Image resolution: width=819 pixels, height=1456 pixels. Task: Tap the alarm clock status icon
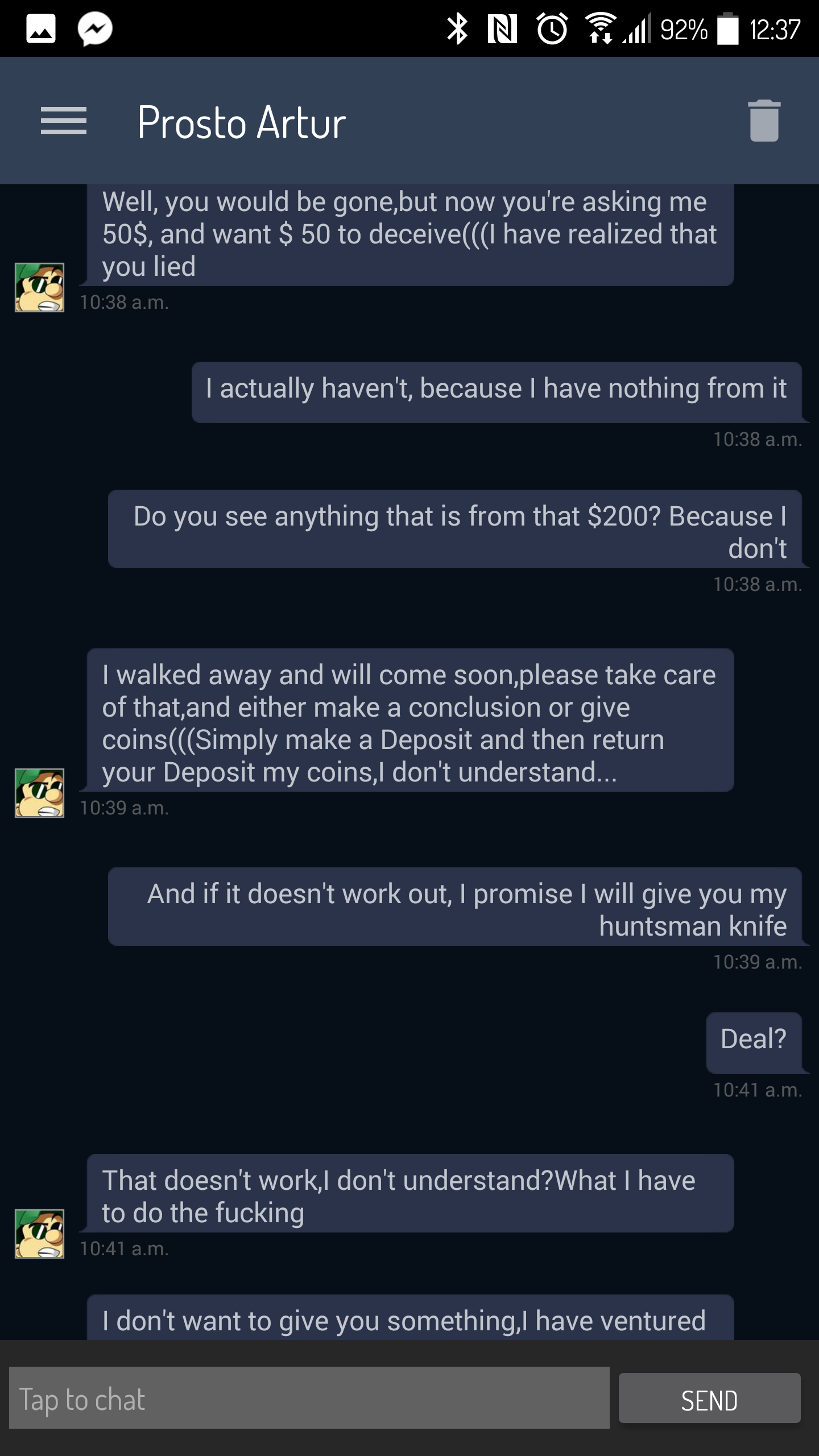click(552, 29)
